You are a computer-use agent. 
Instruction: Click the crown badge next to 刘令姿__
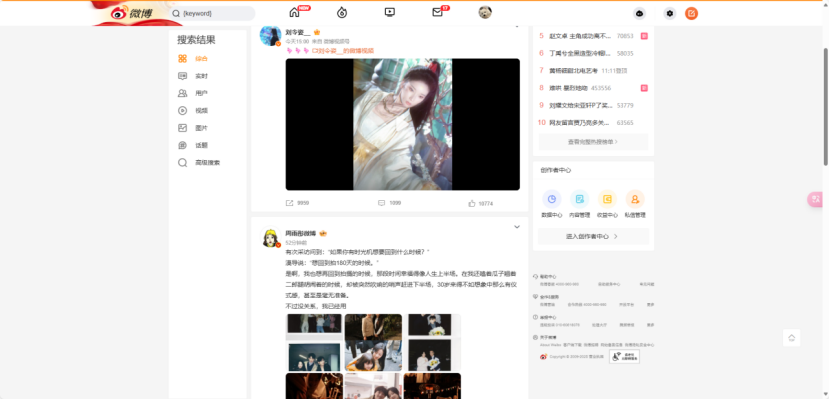(x=317, y=32)
